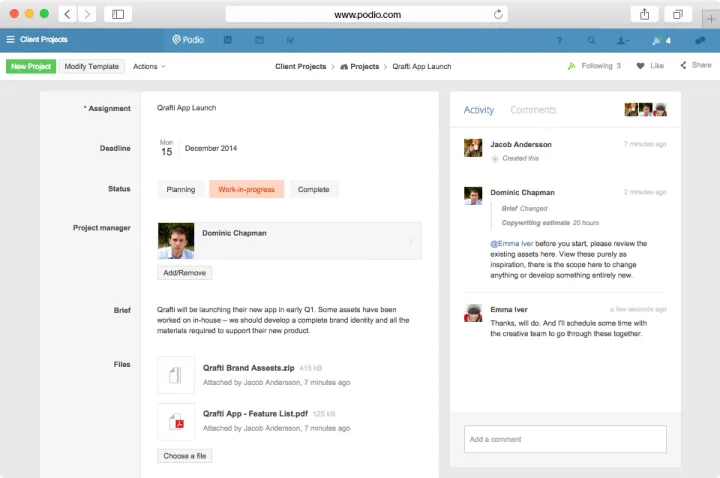Expand the Actions dropdown
This screenshot has height=478, width=720.
pos(149,66)
